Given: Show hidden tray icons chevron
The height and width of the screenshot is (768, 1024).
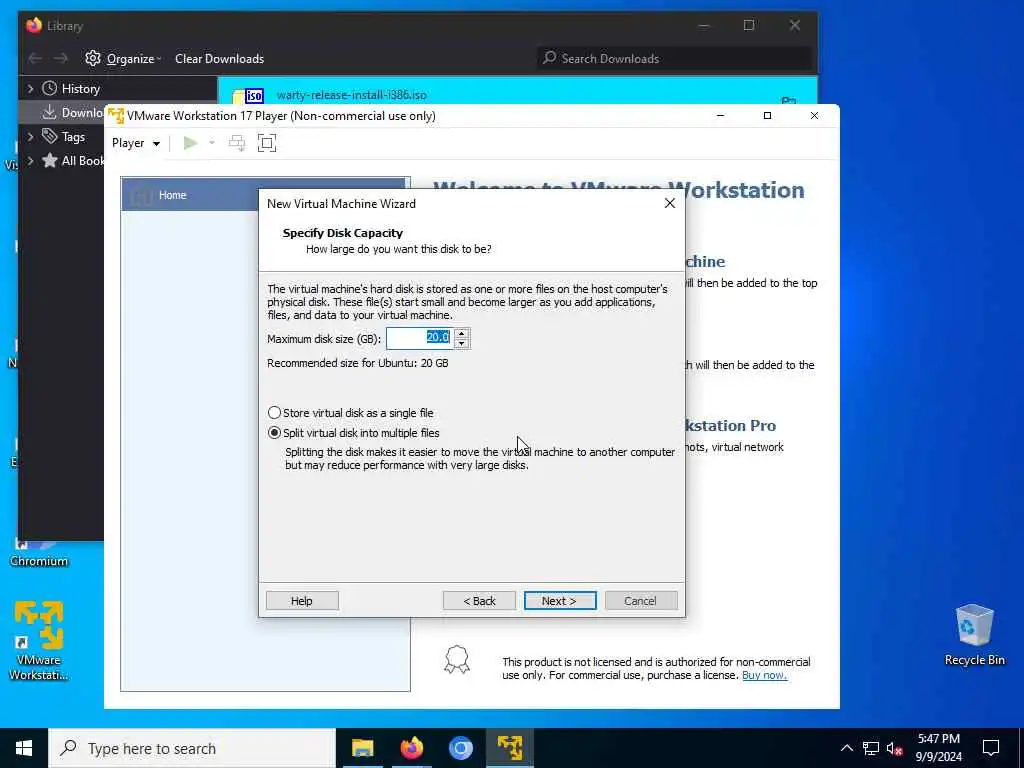Looking at the screenshot, I should [x=846, y=748].
